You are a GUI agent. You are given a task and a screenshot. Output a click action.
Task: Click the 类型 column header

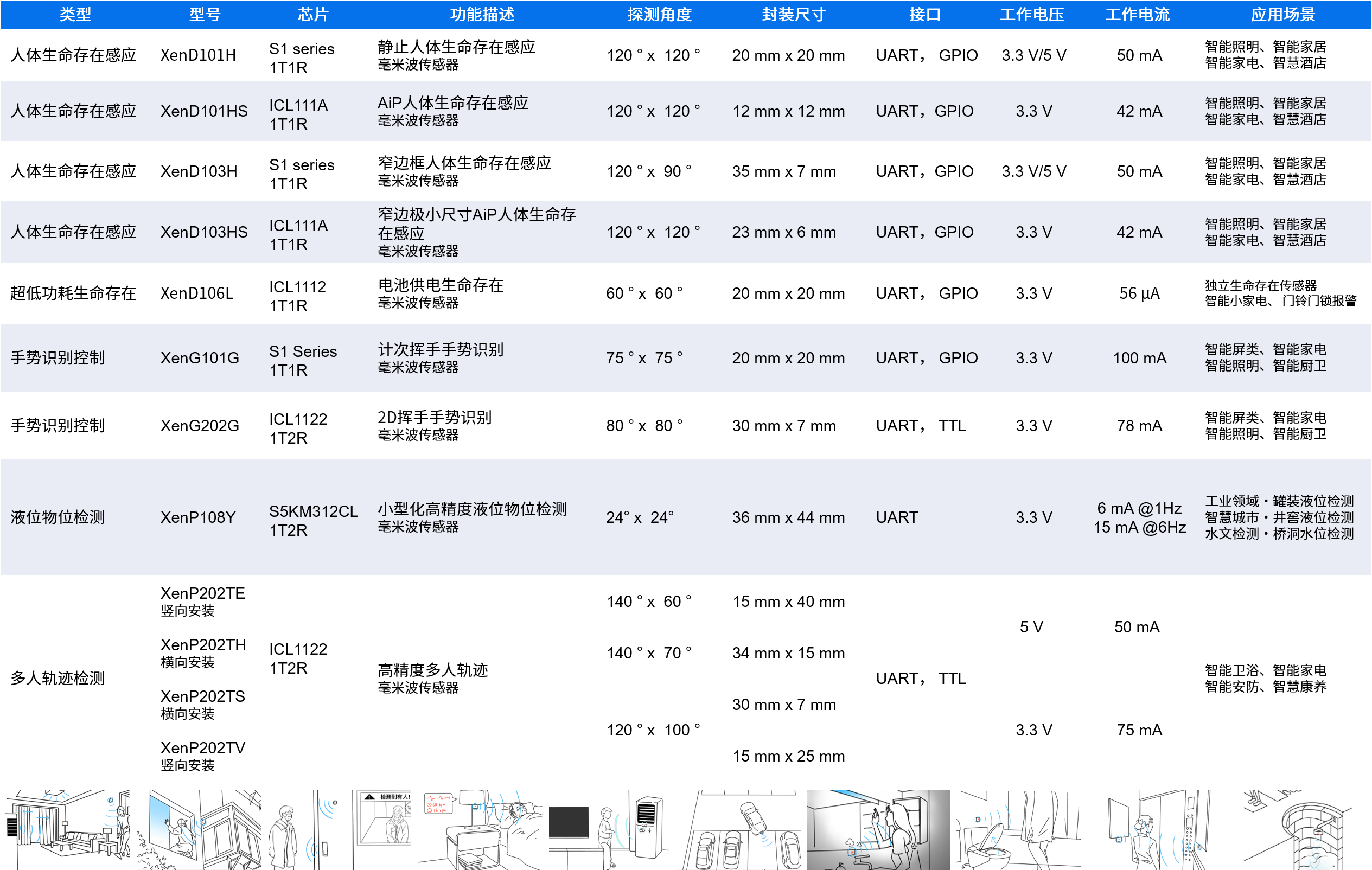tap(75, 14)
